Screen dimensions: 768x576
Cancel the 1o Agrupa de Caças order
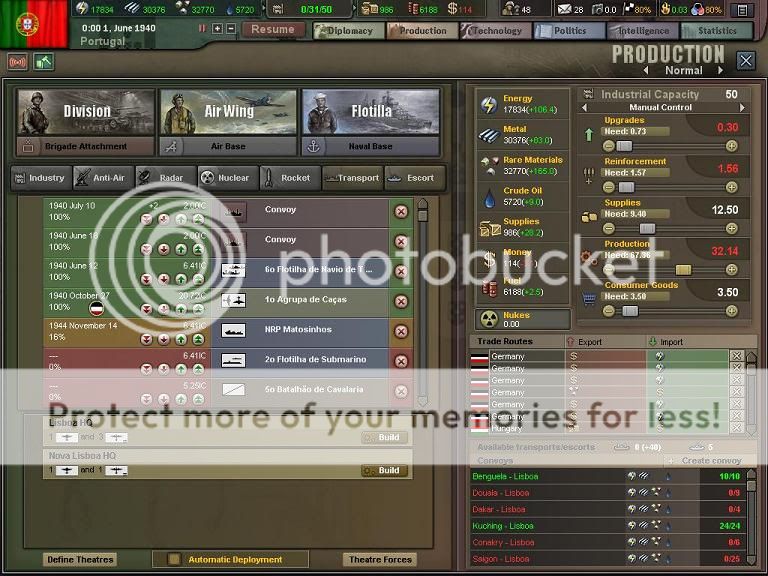point(401,301)
